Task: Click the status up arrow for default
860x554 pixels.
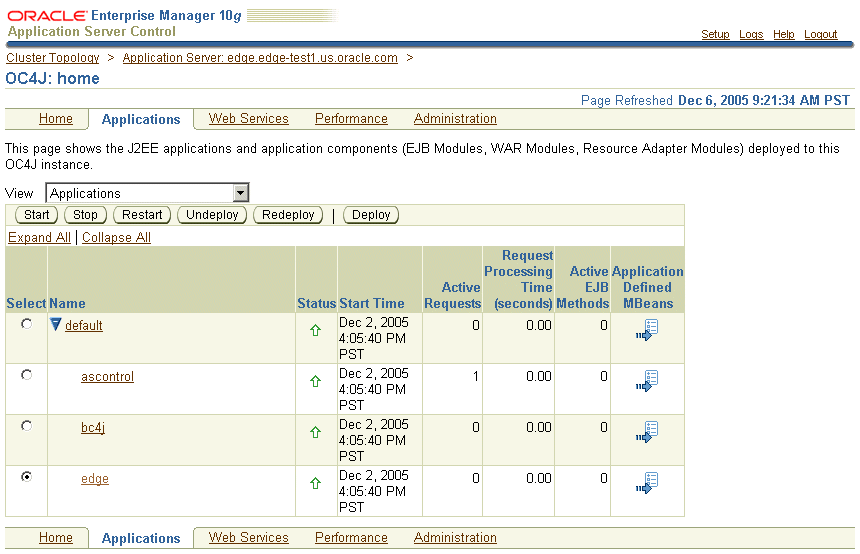Action: pyautogui.click(x=315, y=330)
